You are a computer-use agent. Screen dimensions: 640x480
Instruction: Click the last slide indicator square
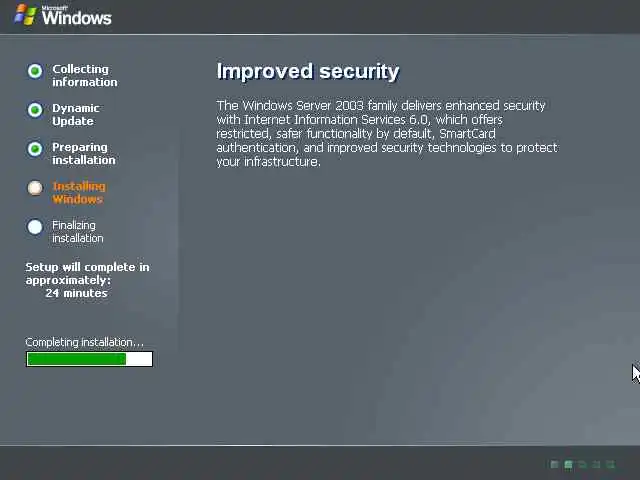611,464
